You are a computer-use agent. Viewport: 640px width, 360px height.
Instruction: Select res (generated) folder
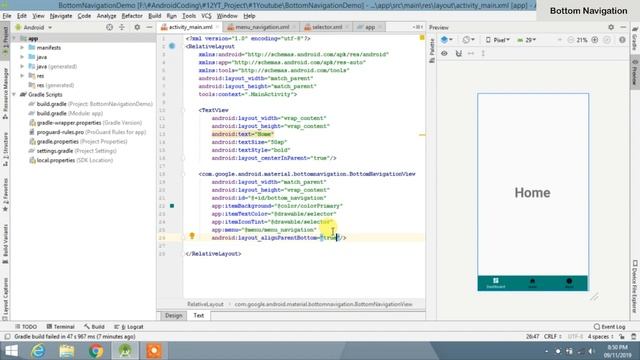pyautogui.click(x=51, y=85)
